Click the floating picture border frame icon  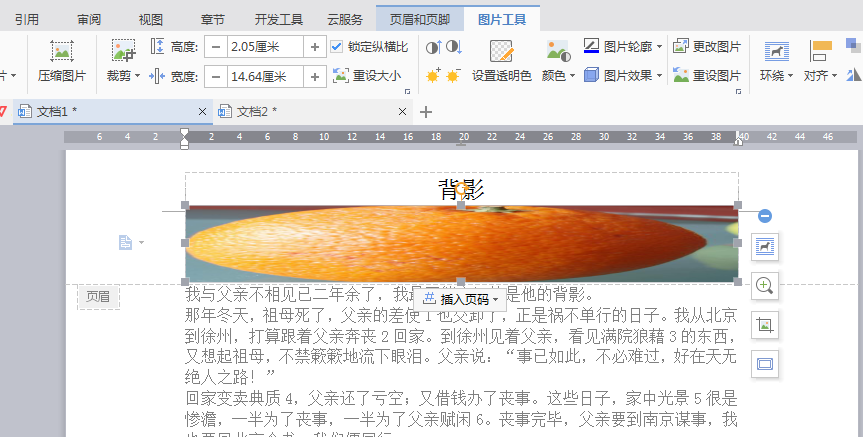click(765, 364)
